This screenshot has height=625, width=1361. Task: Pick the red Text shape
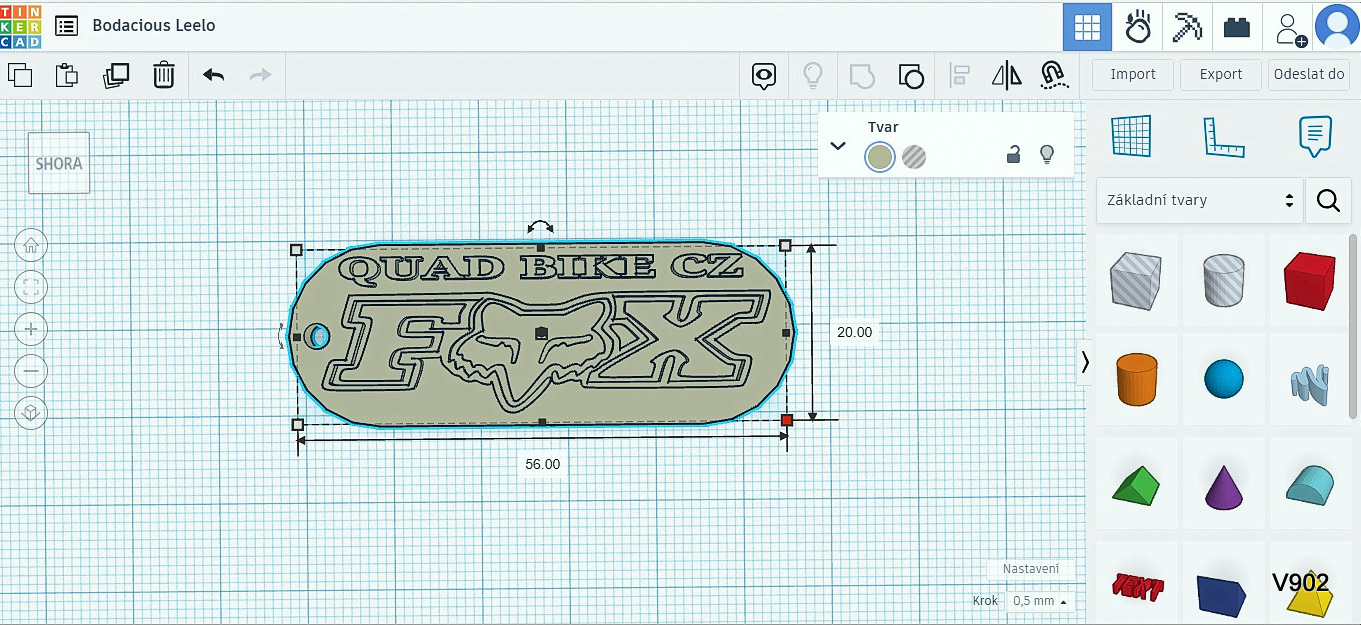click(x=1137, y=587)
